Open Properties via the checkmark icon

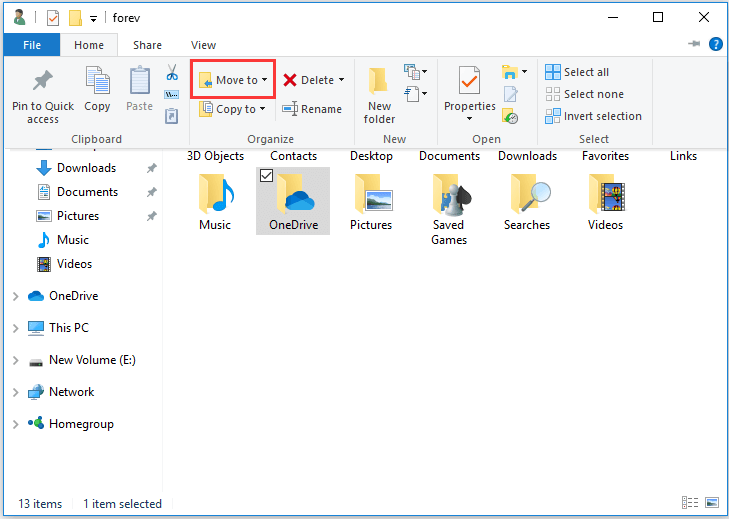click(x=469, y=82)
